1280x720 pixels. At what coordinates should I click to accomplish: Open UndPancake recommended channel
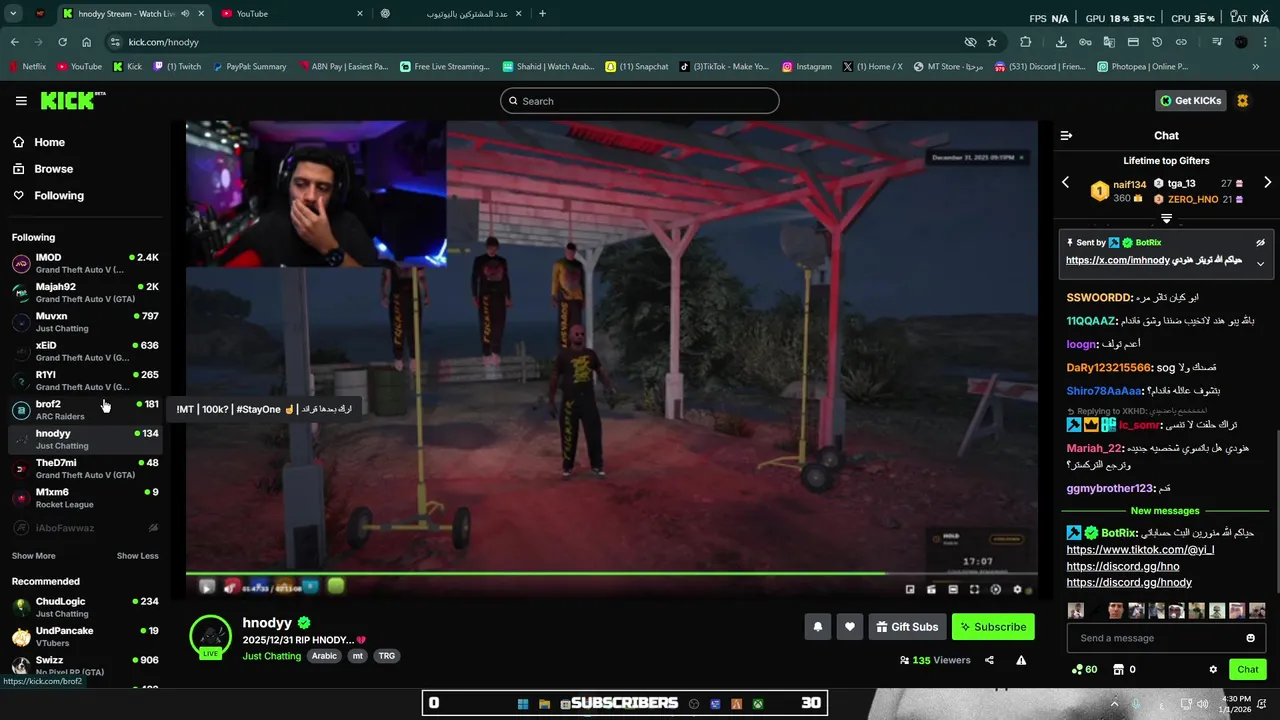point(85,636)
